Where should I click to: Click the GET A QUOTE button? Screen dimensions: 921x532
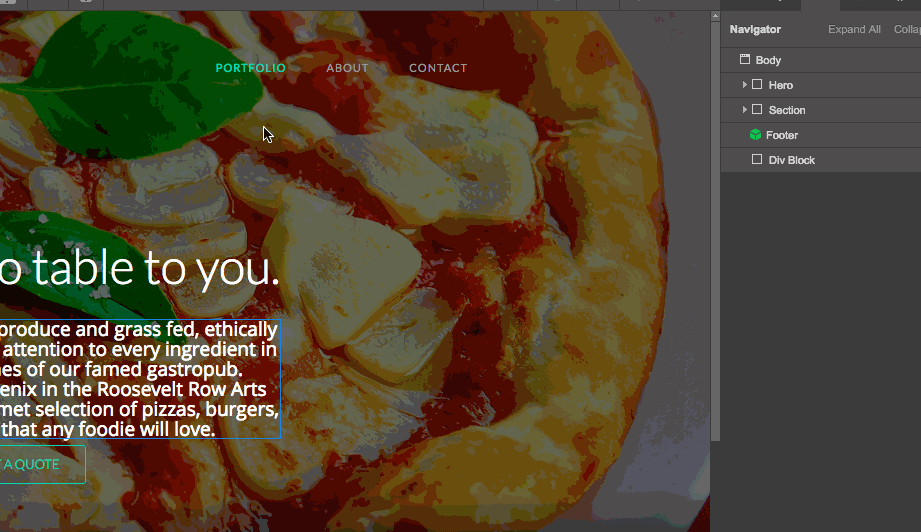pyautogui.click(x=42, y=464)
